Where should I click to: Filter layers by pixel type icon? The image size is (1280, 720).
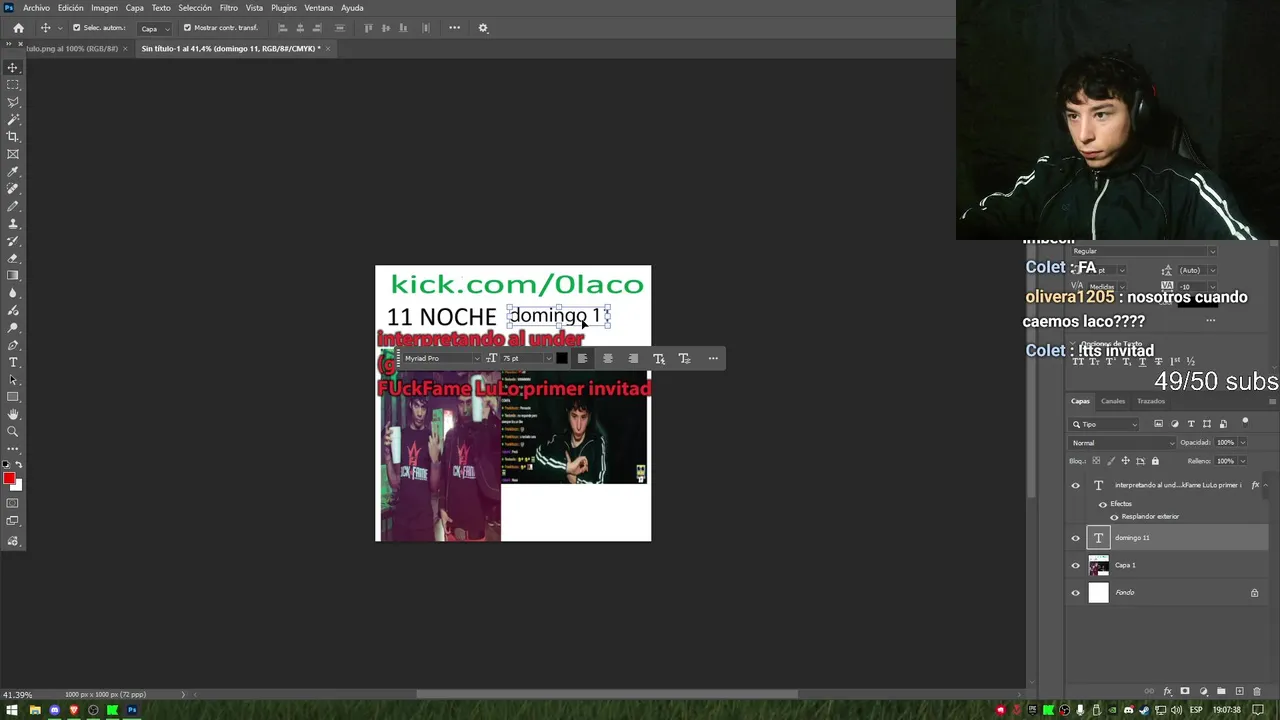click(x=1159, y=424)
